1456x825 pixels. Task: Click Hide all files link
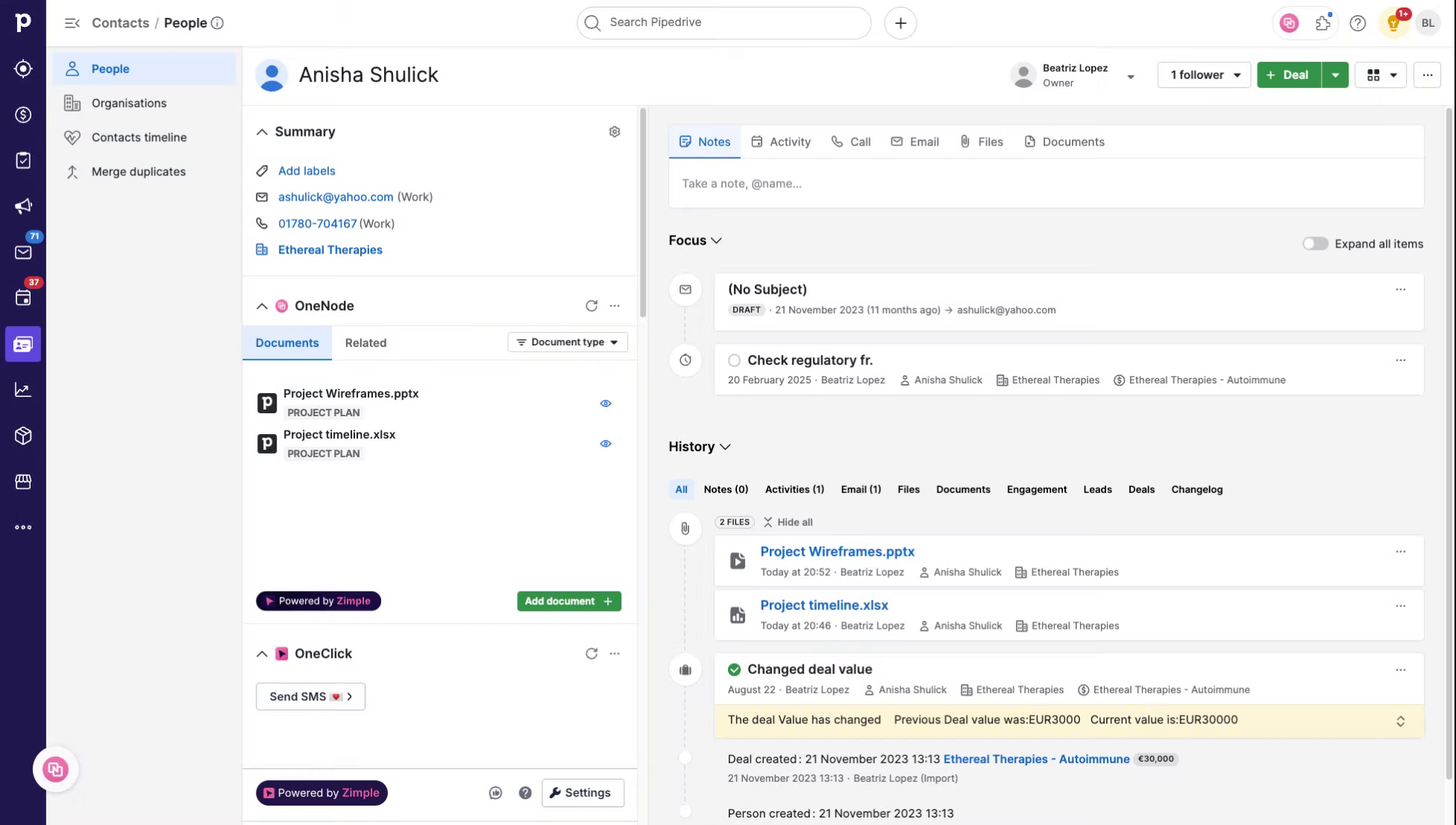click(788, 522)
